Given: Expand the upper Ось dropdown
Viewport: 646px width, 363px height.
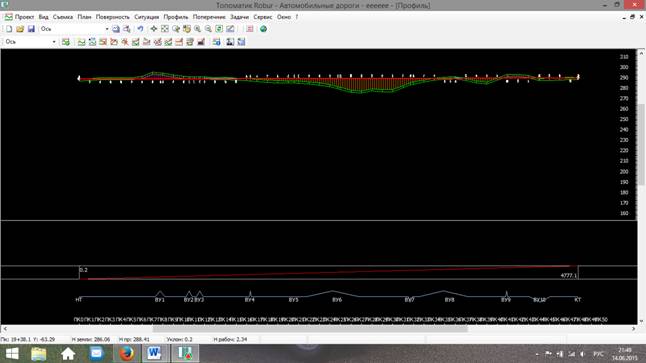Looking at the screenshot, I should tap(107, 29).
